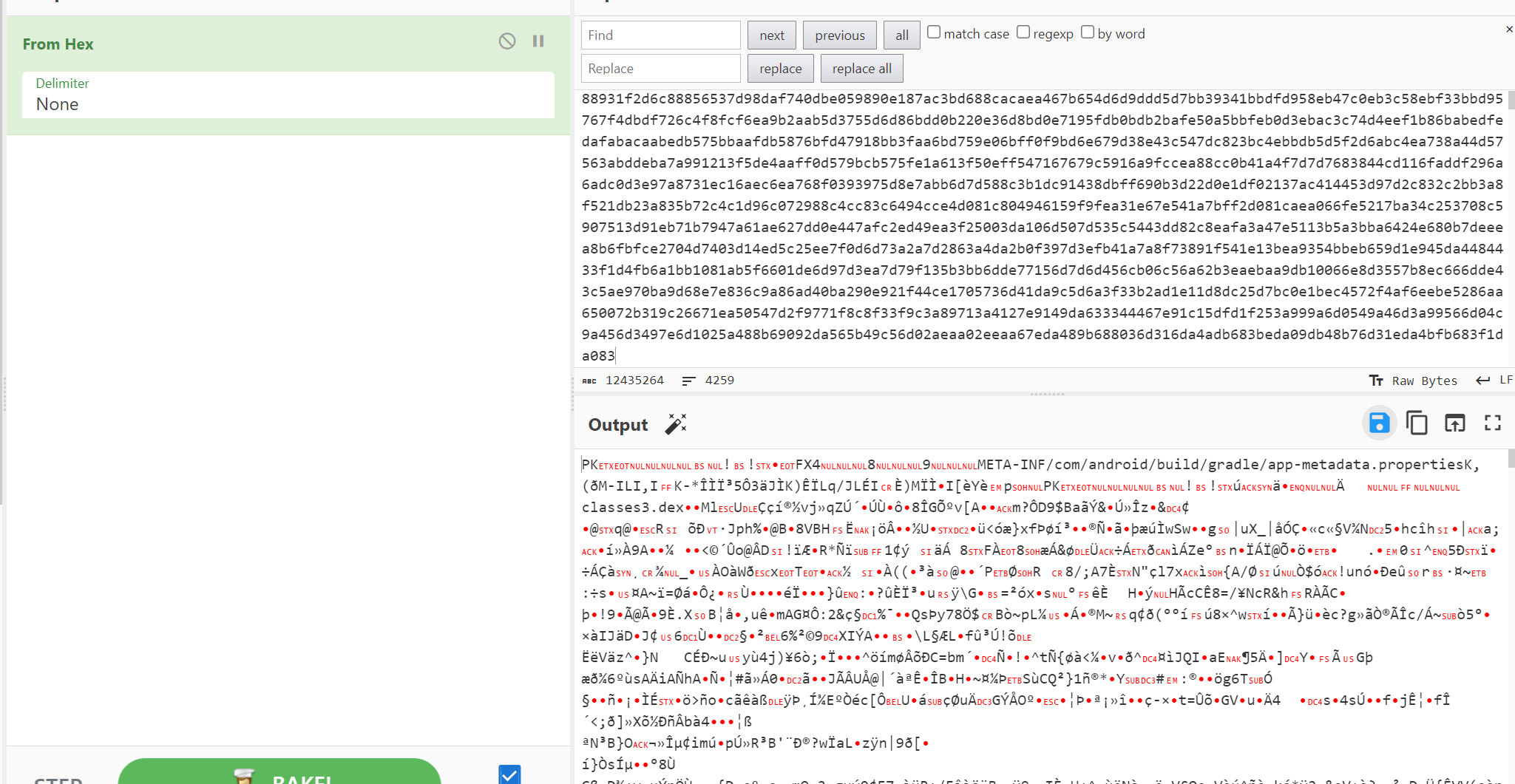Close the find and replace panel
Screen dimensions: 1515x784
coord(1508,30)
